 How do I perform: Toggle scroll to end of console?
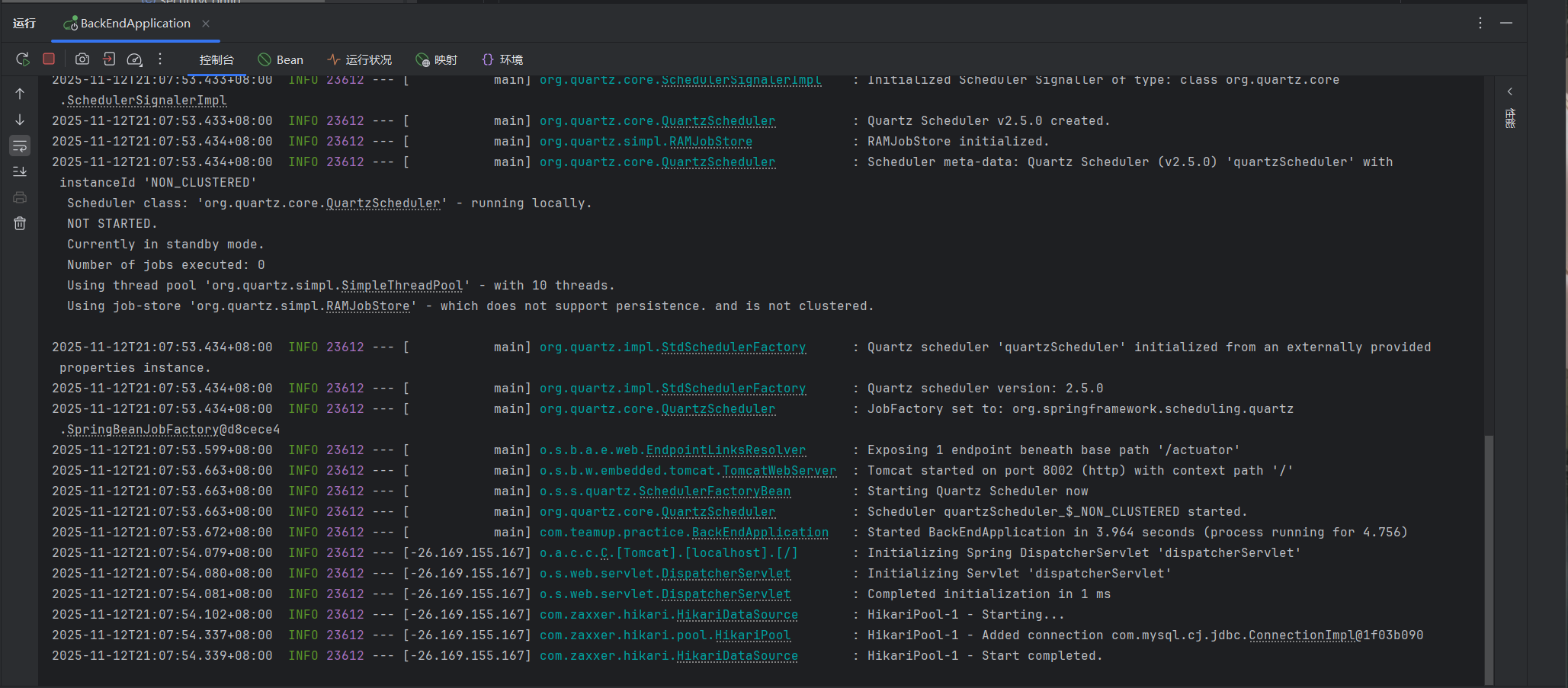(20, 171)
